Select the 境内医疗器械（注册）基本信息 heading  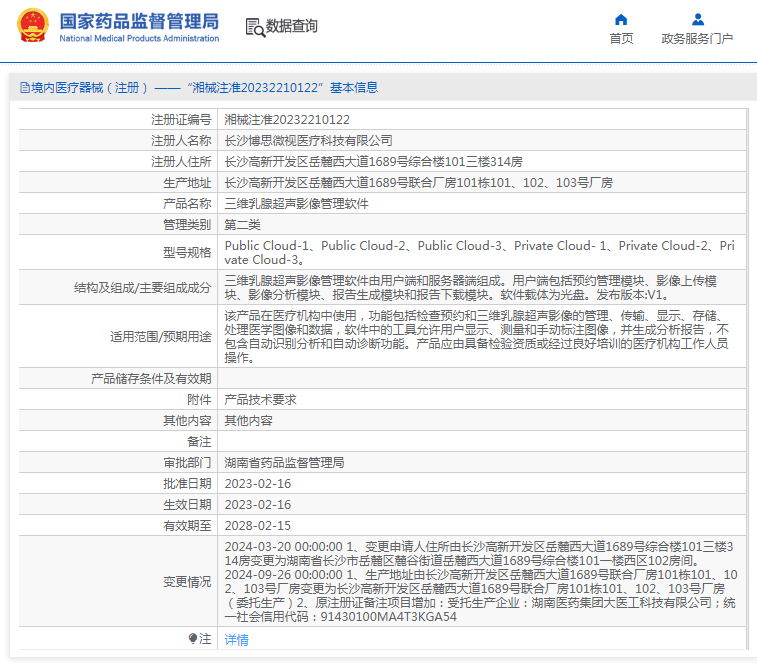(199, 87)
